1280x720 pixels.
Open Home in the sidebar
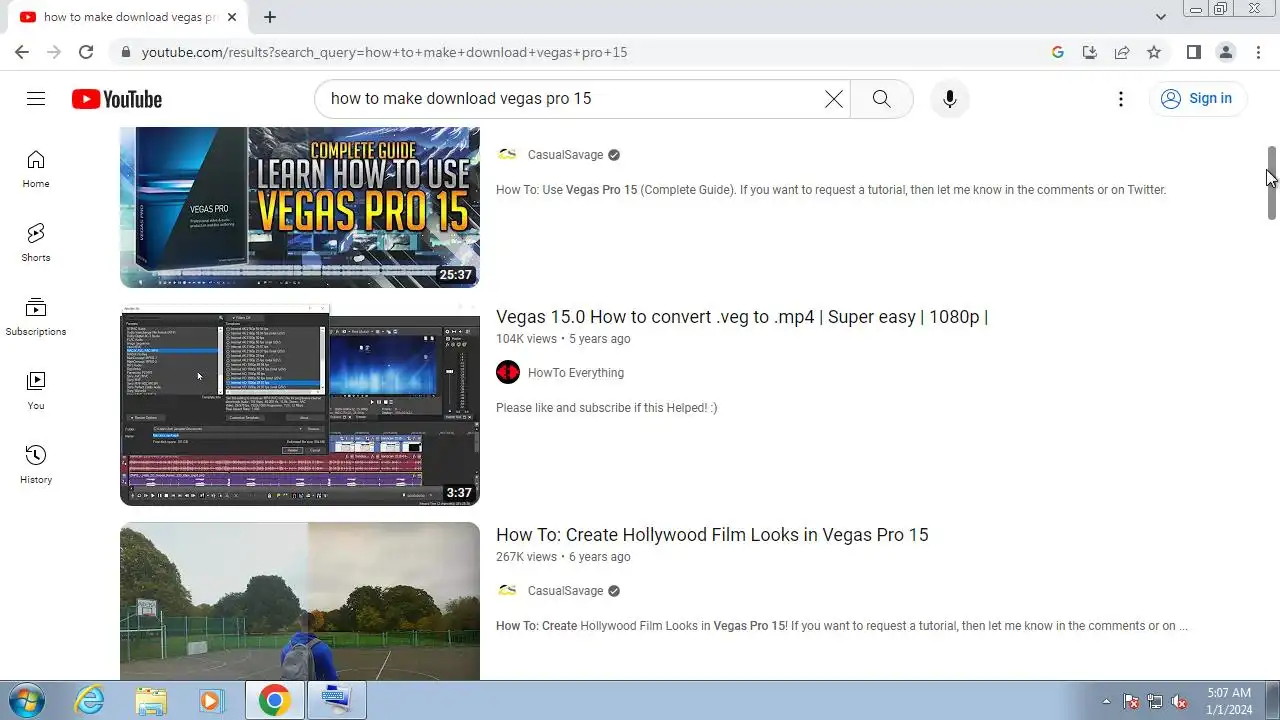click(x=36, y=169)
